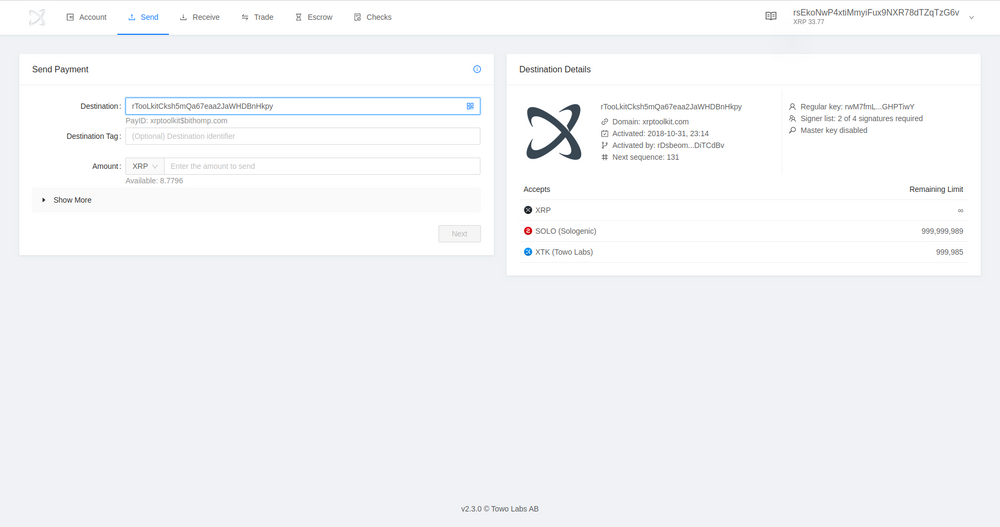Click the XRP currency icon in Accepts list

point(528,210)
